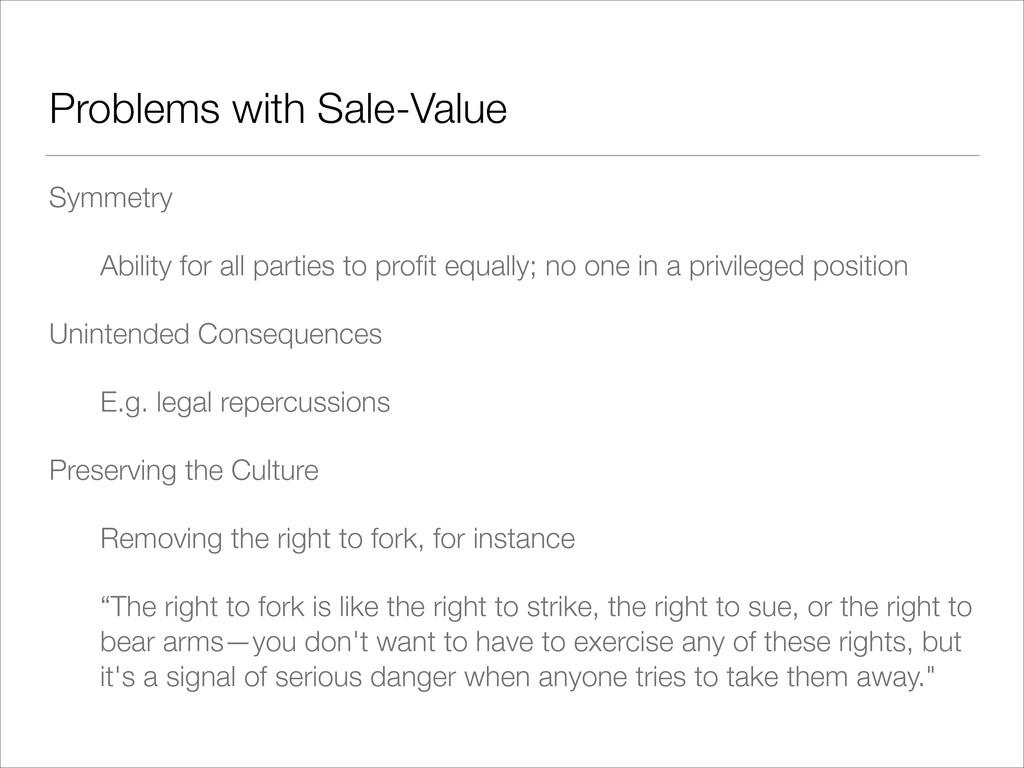Viewport: 1024px width, 768px height.
Task: Click the phrase privileged position
Action: [x=799, y=266]
